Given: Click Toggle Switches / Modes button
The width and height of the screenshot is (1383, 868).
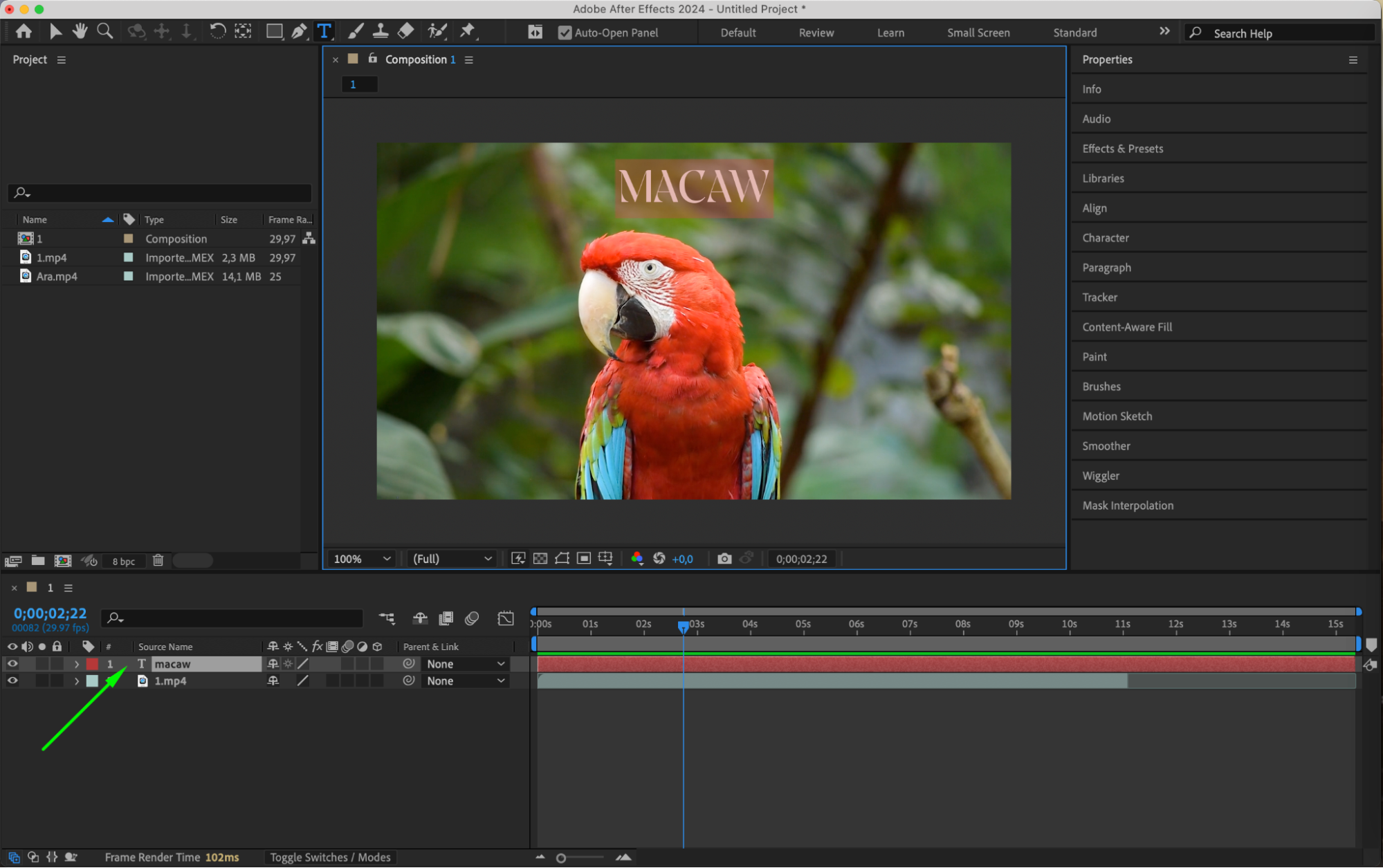Looking at the screenshot, I should tap(330, 857).
